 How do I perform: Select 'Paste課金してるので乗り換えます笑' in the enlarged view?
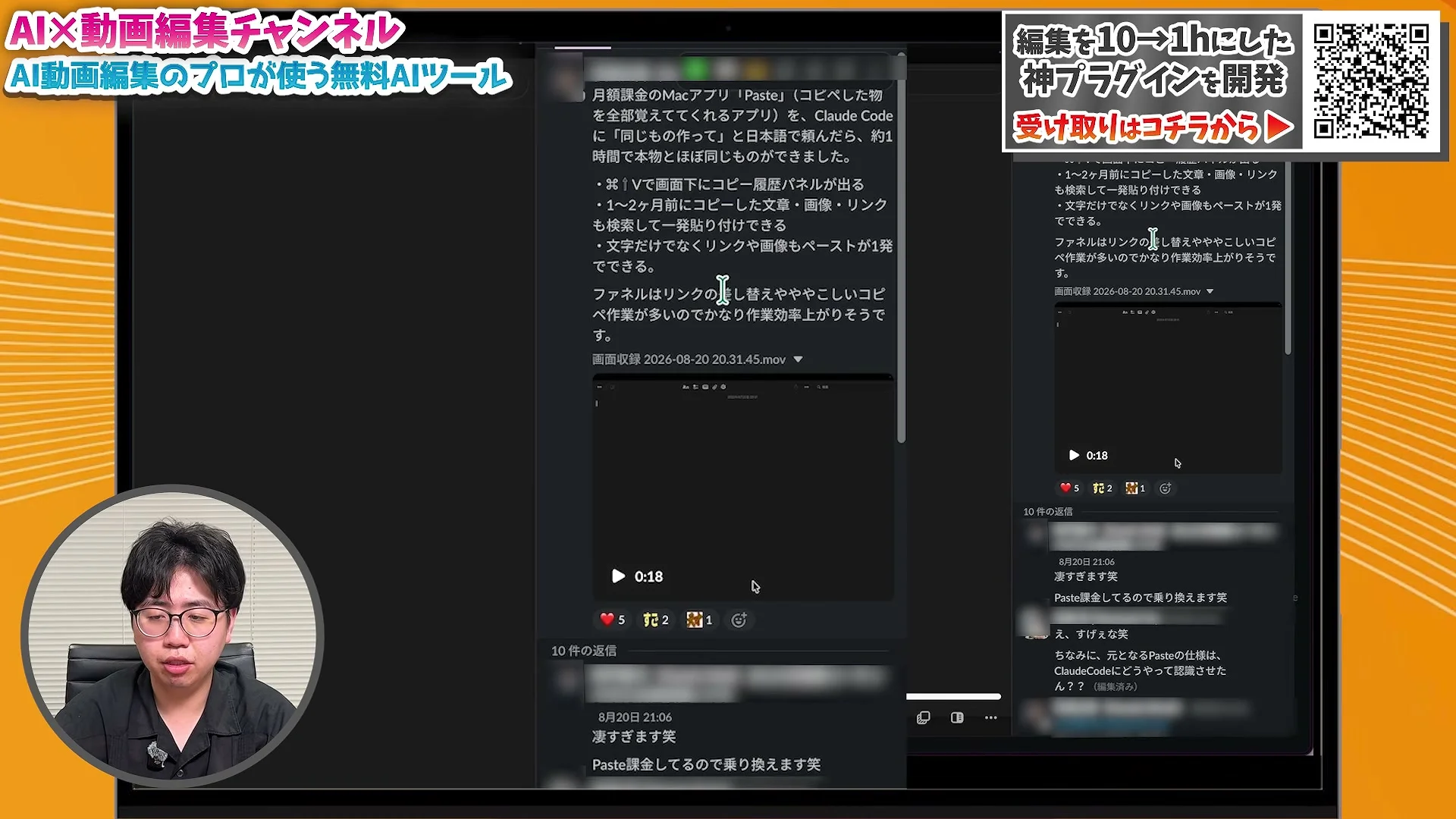[706, 764]
